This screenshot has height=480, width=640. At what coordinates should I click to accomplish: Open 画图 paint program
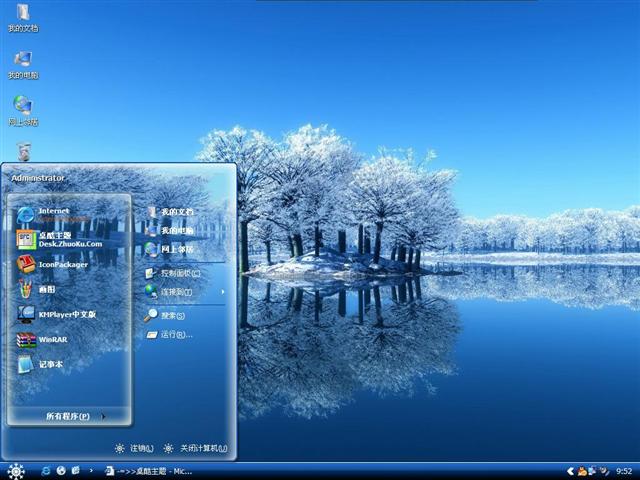[x=37, y=289]
